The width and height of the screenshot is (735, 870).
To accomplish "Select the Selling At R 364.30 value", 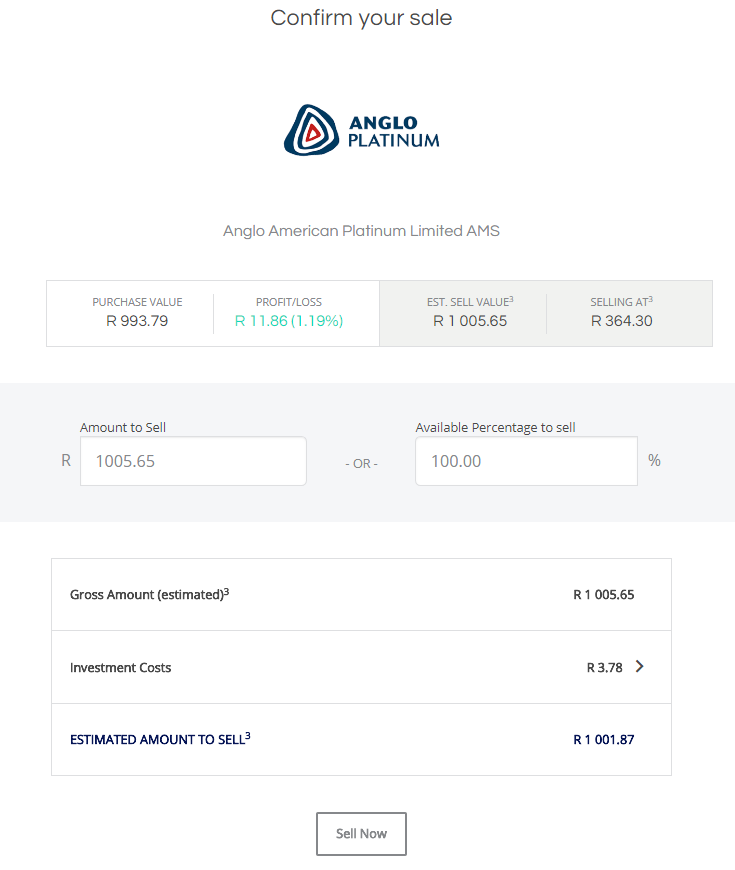I will (621, 321).
